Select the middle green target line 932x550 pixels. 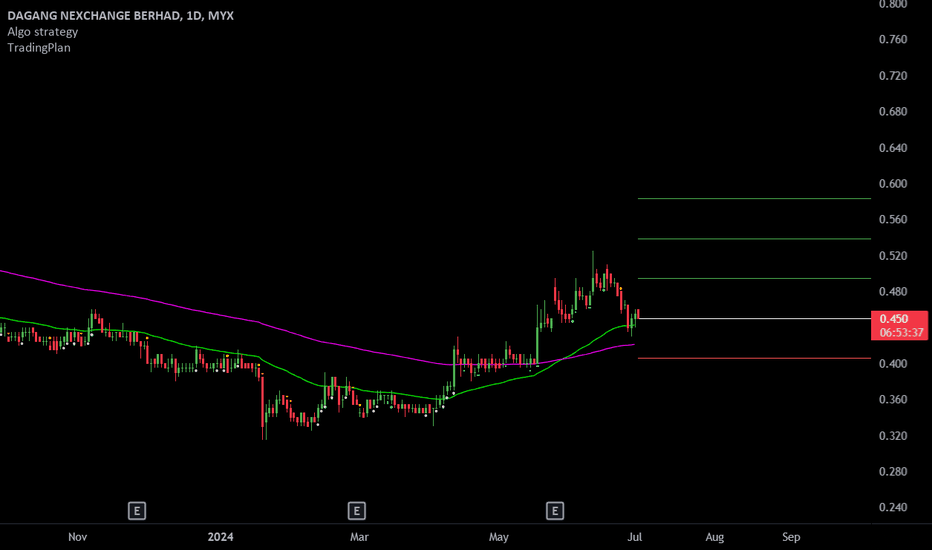tap(754, 239)
